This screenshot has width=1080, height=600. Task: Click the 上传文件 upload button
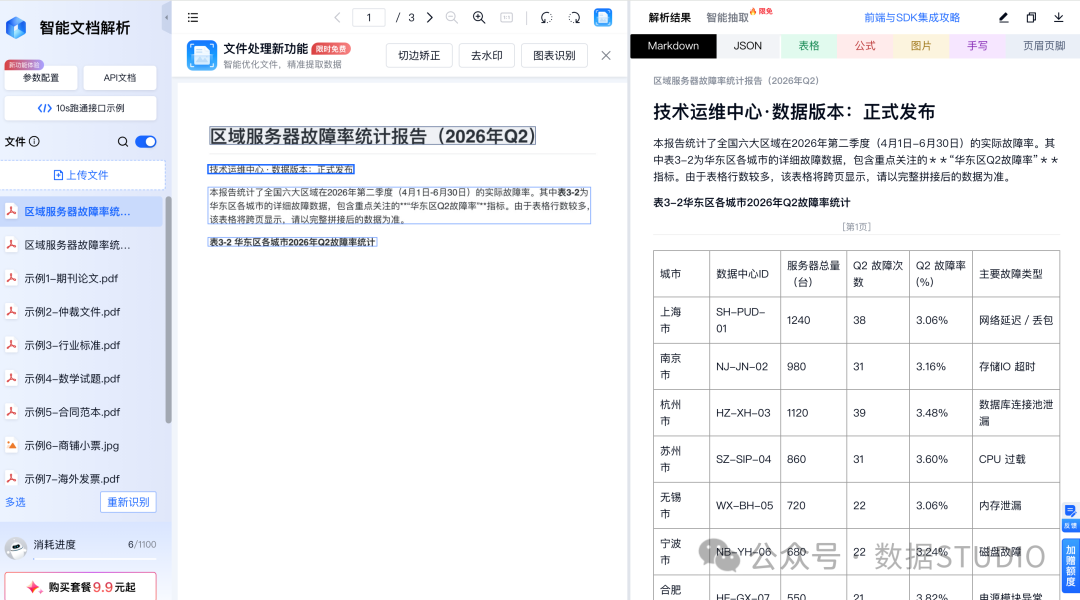tap(82, 175)
